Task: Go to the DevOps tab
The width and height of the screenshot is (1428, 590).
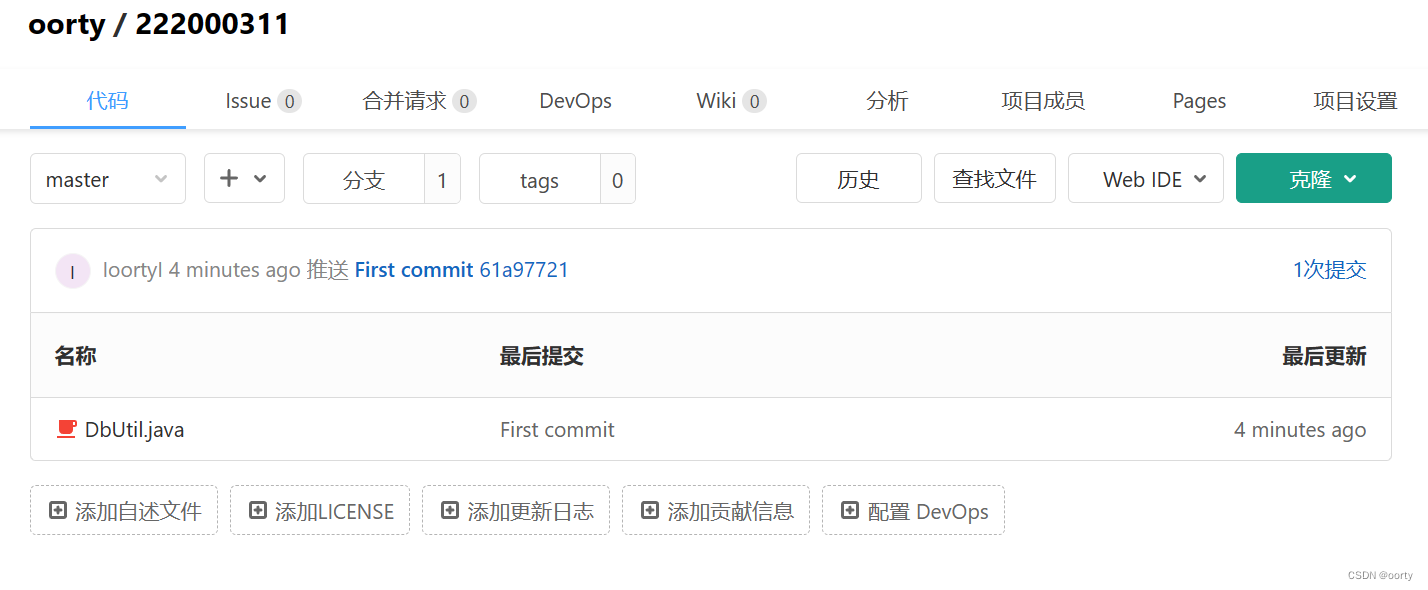Action: [x=575, y=100]
